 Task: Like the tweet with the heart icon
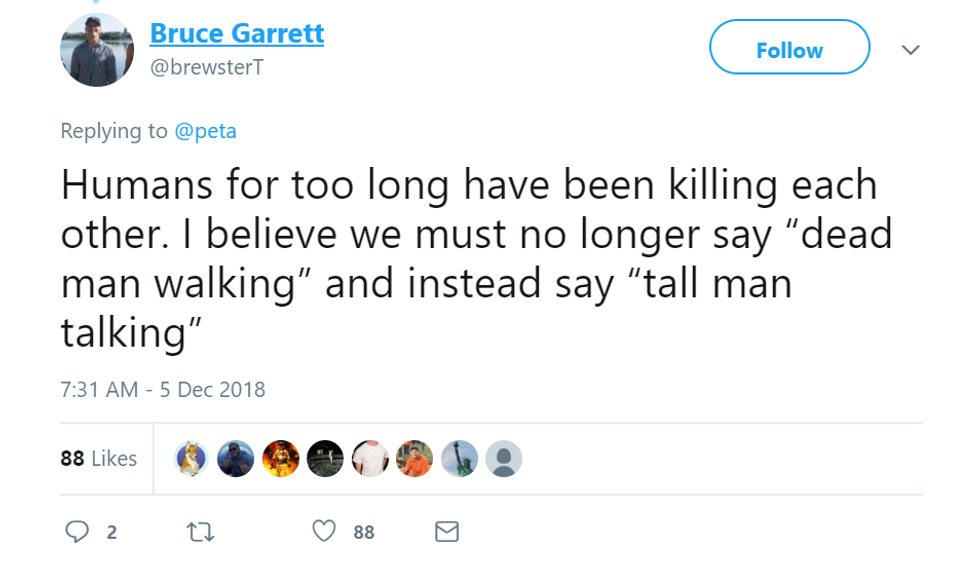pyautogui.click(x=324, y=532)
